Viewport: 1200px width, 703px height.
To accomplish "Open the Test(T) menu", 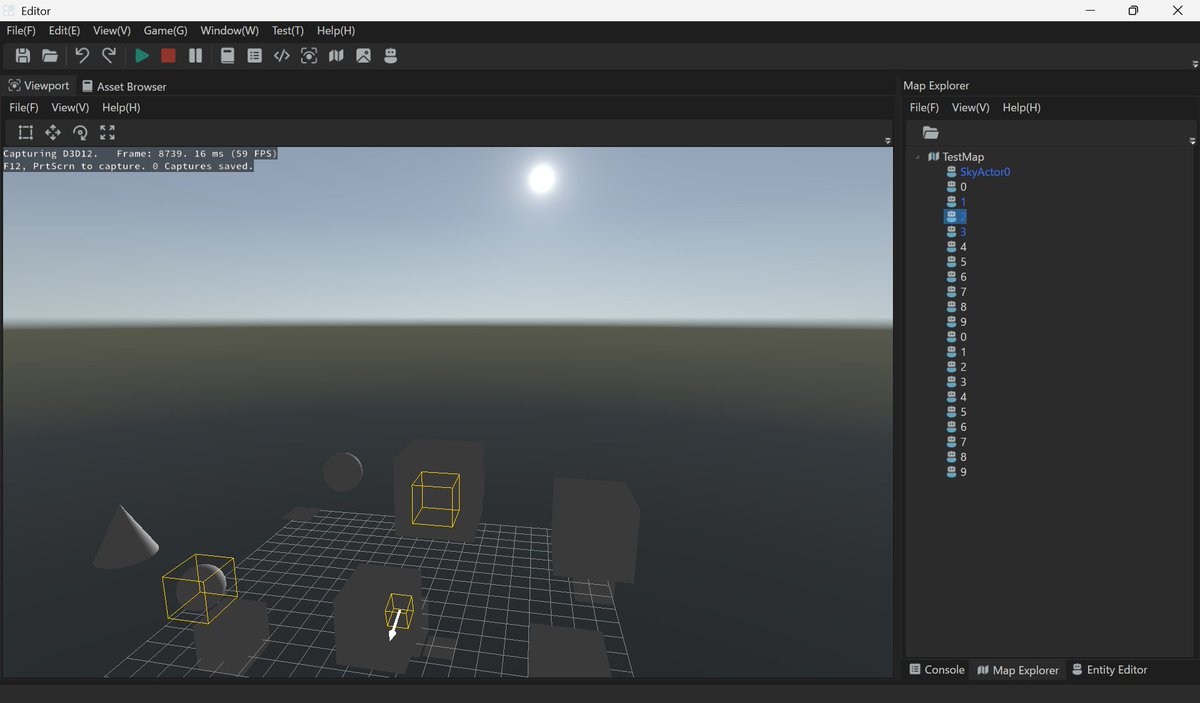I will 288,31.
